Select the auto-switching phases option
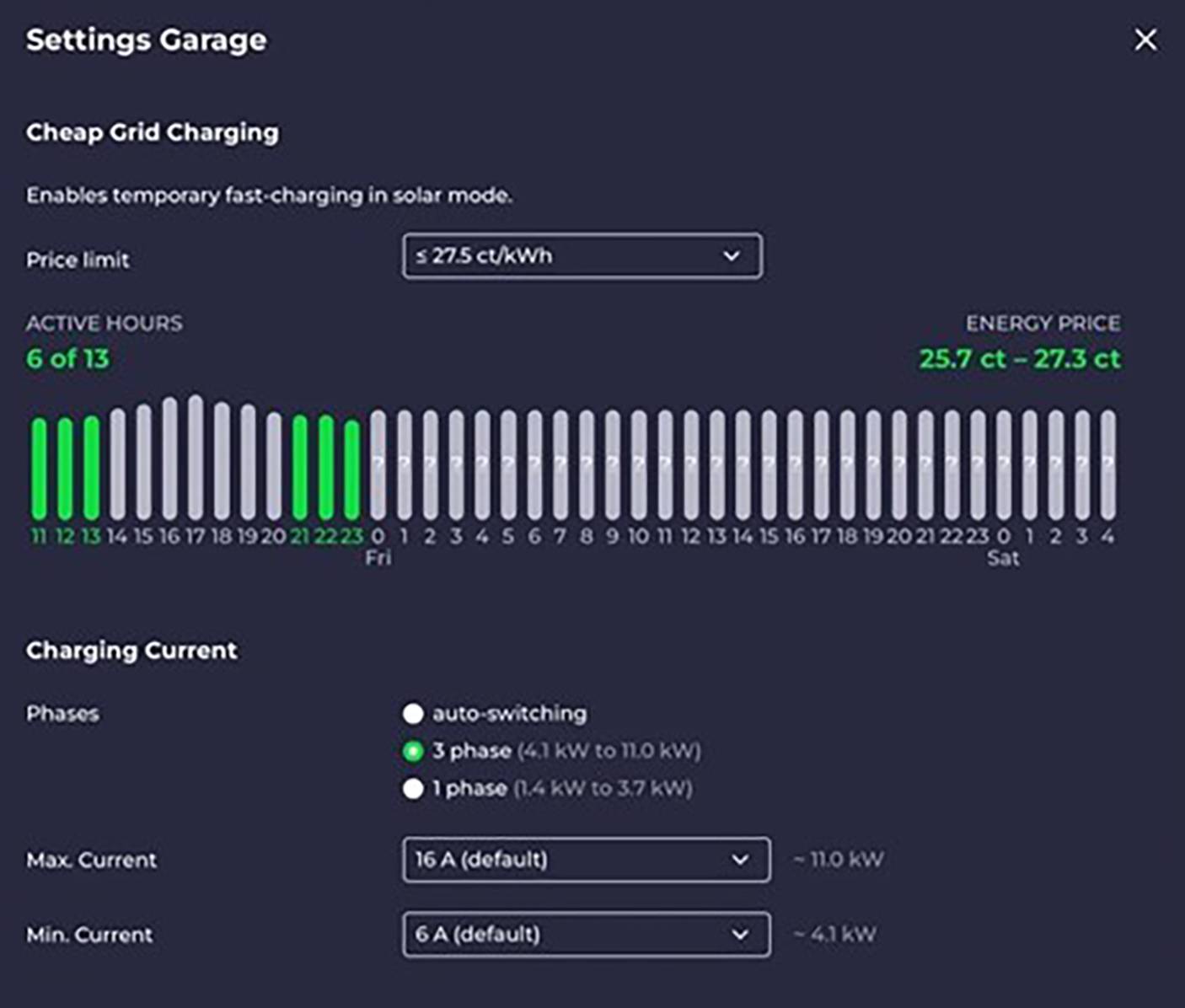Image resolution: width=1185 pixels, height=1008 pixels. point(413,714)
